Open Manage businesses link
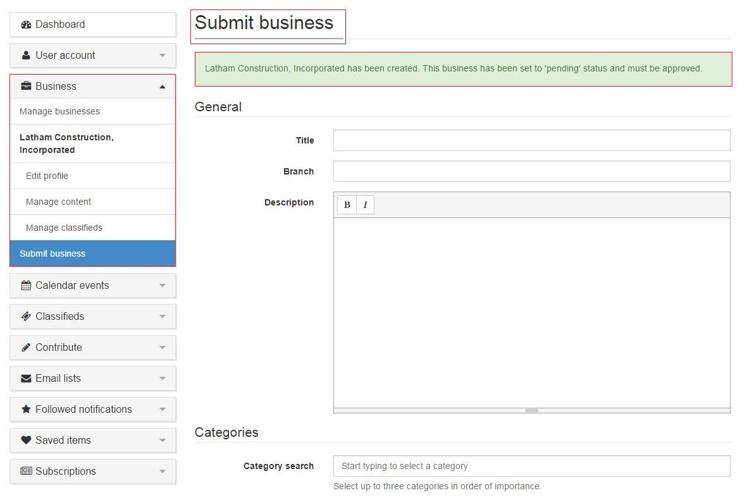Screen dimensions: 747x500 60,111
